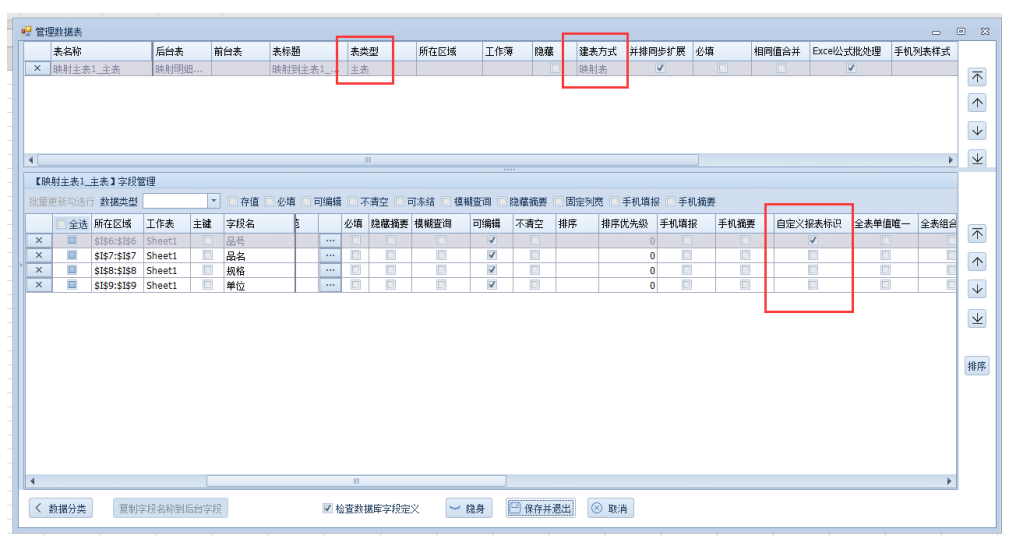Uncheck 可编辑 for the 品名 field

[491, 256]
